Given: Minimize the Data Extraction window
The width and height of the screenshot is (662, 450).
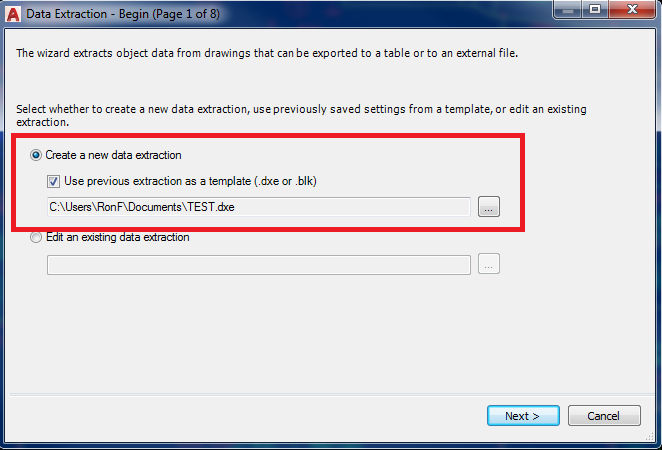Looking at the screenshot, I should (568, 10).
